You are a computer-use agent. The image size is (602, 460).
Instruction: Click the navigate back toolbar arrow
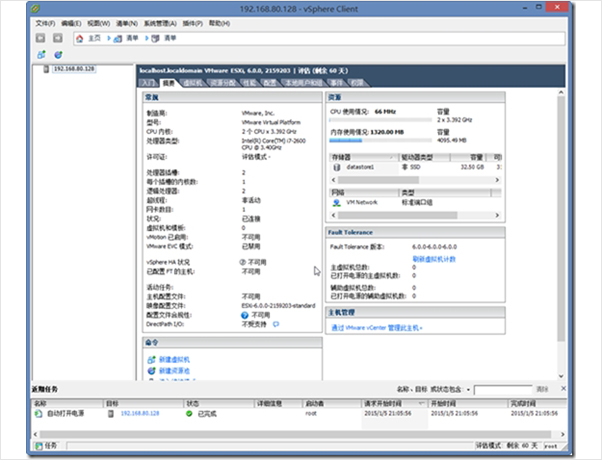point(40,38)
